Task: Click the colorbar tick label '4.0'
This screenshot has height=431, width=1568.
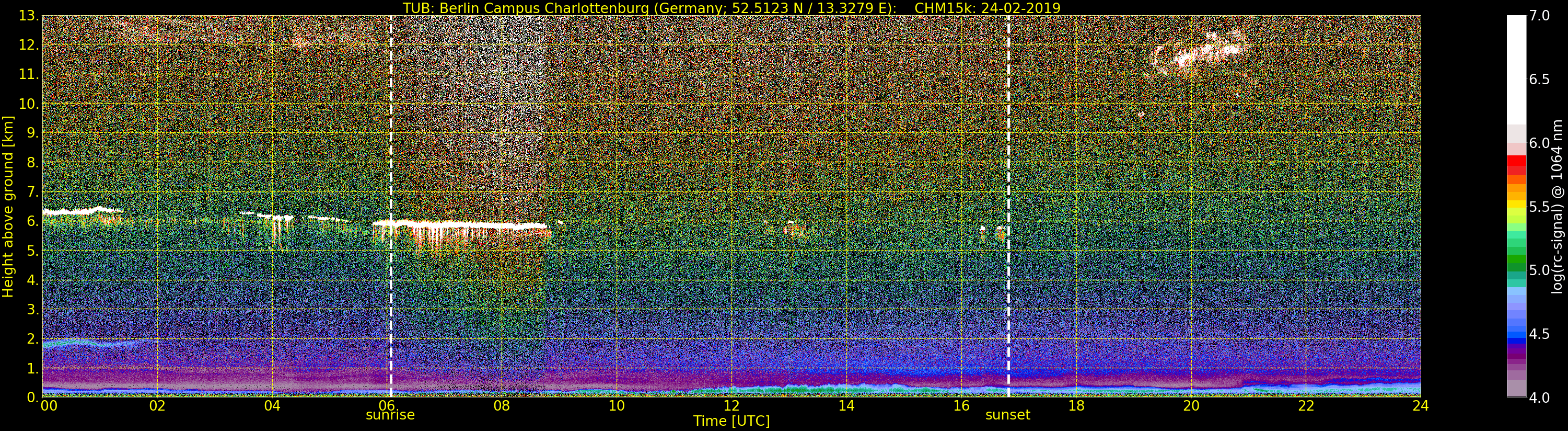Action: pos(1539,398)
